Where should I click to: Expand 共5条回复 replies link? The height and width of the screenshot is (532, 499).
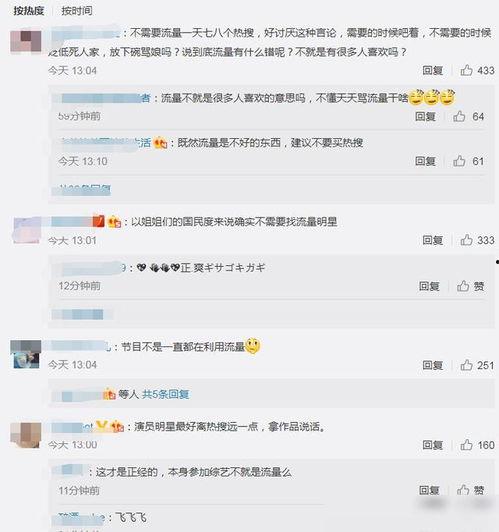pyautogui.click(x=165, y=394)
